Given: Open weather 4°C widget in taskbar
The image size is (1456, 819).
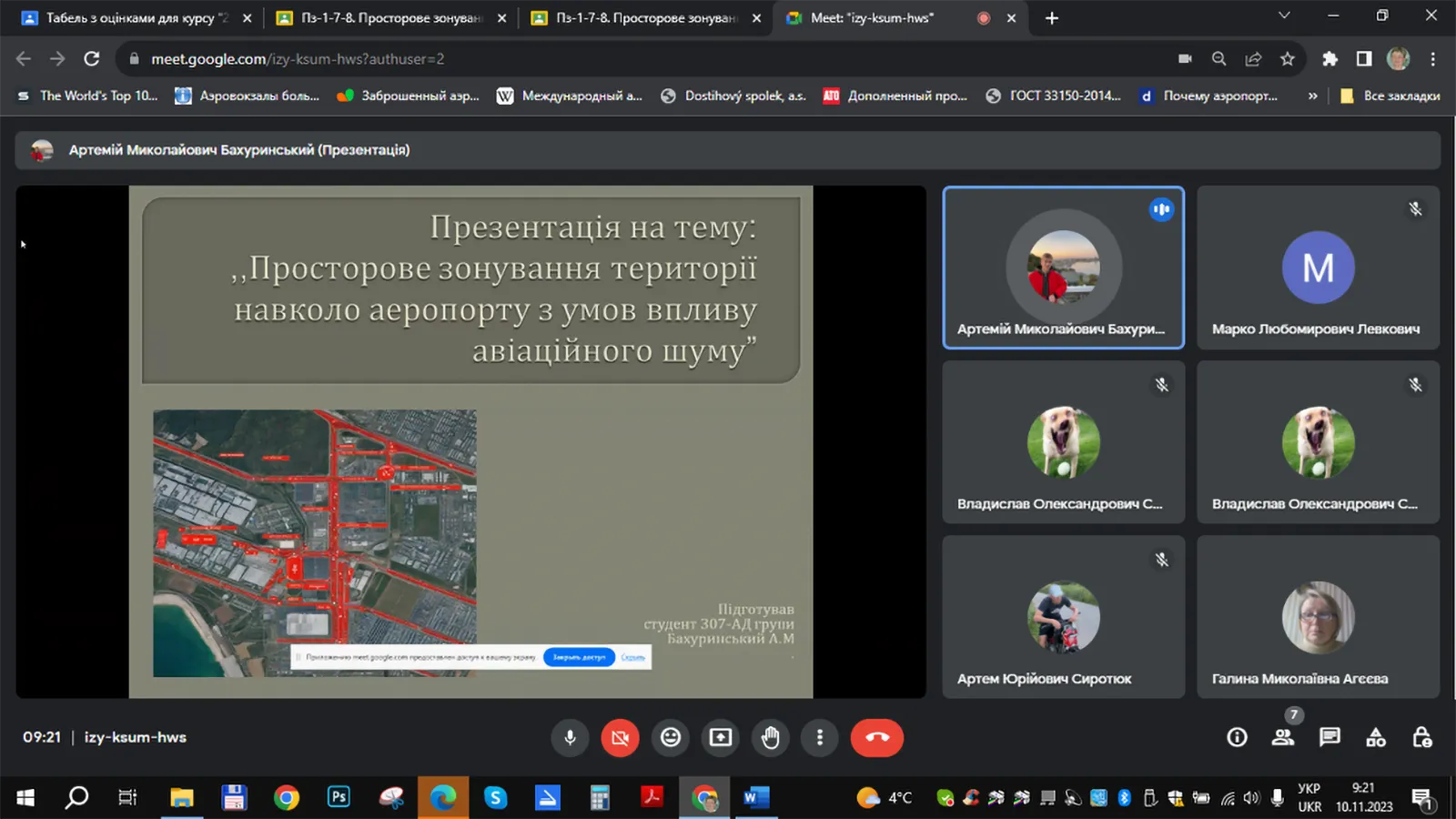Looking at the screenshot, I should tap(885, 798).
